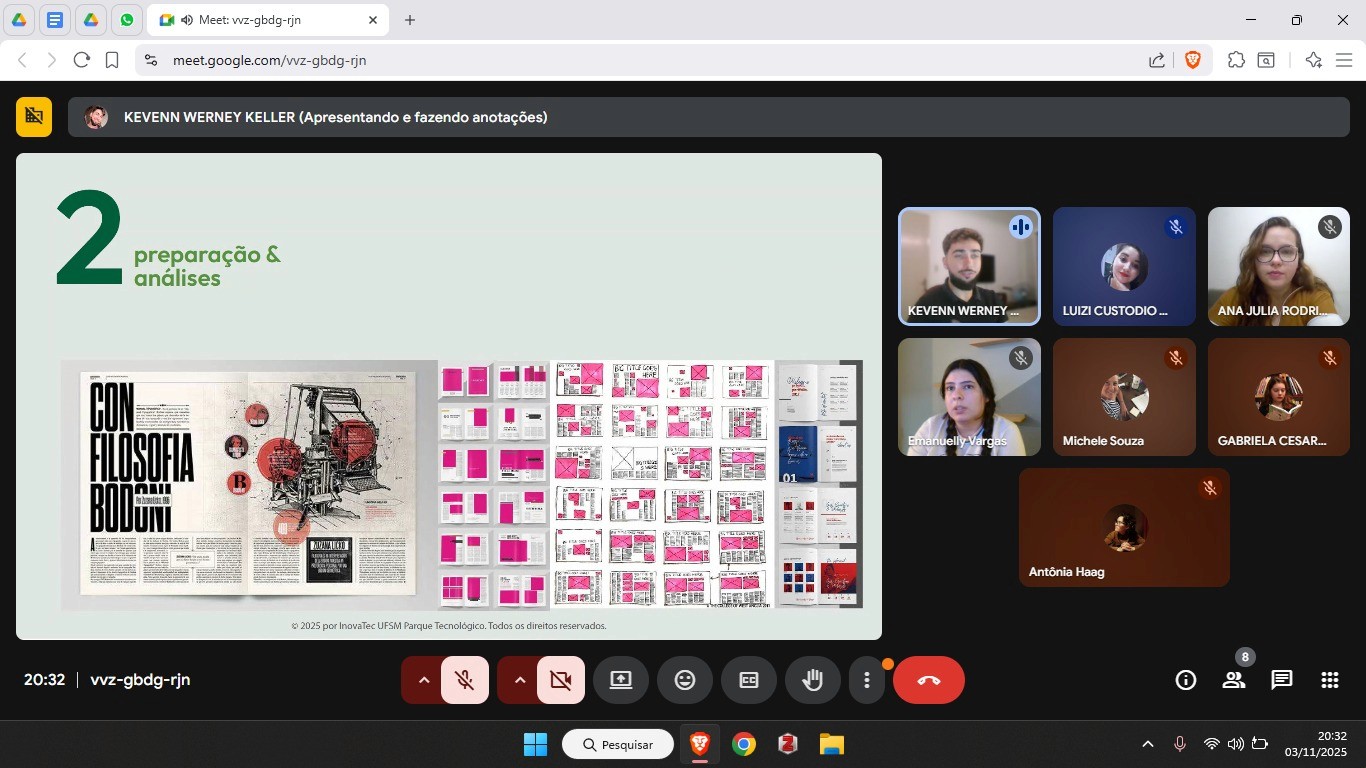Click the taskbar microphone indicator
The height and width of the screenshot is (768, 1366).
pyautogui.click(x=1180, y=744)
